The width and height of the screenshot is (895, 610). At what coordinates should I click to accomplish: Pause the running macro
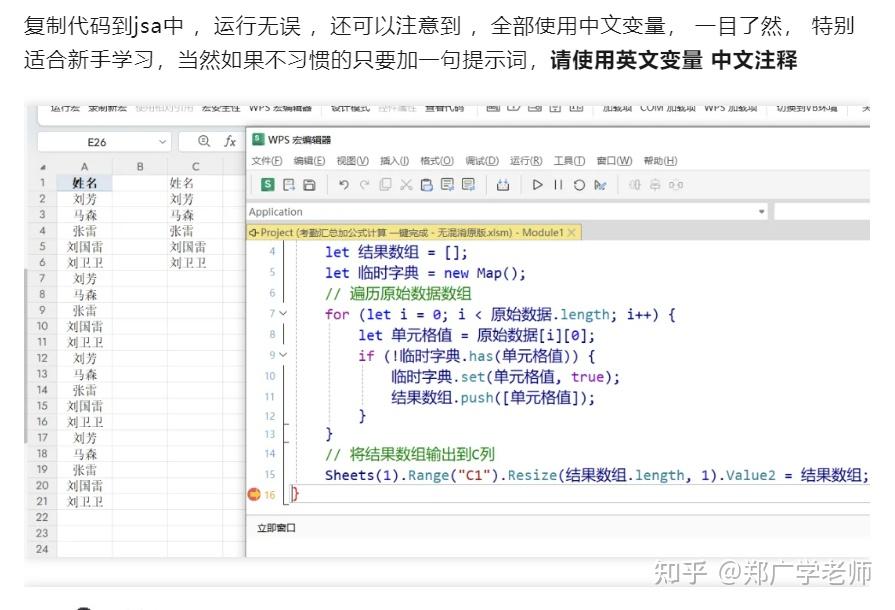(559, 184)
